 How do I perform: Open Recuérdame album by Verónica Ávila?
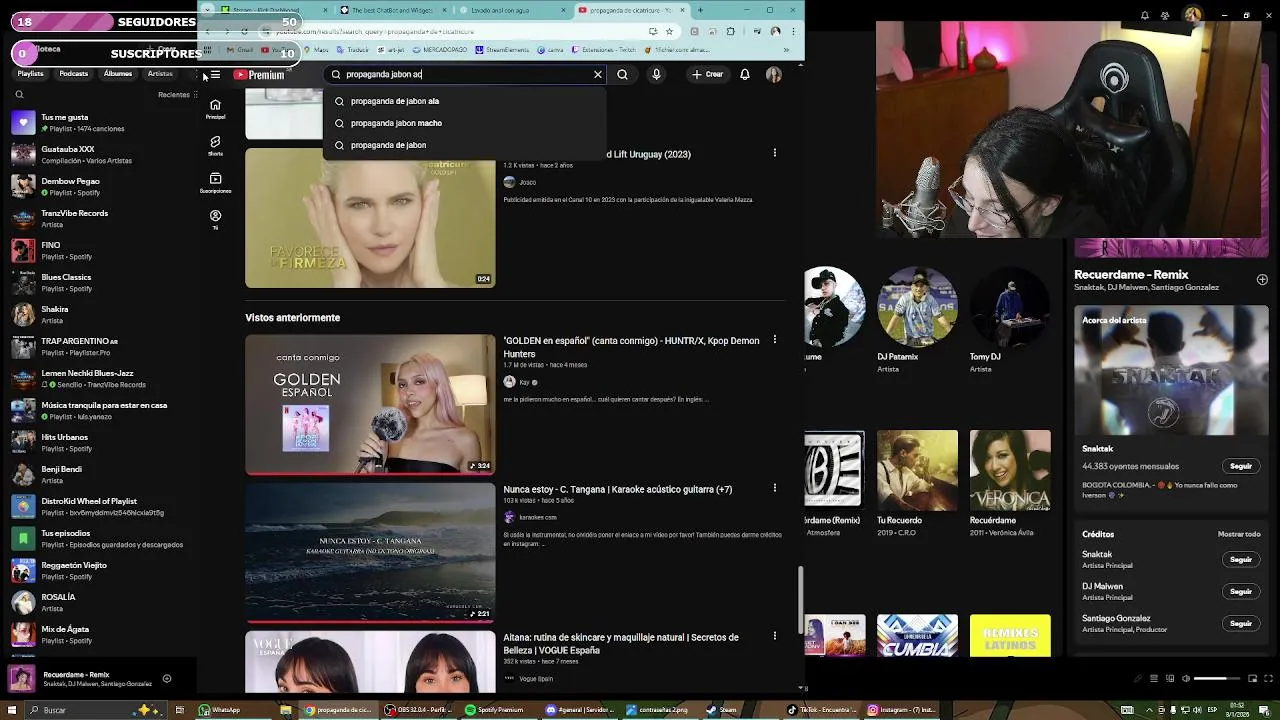(x=1010, y=484)
